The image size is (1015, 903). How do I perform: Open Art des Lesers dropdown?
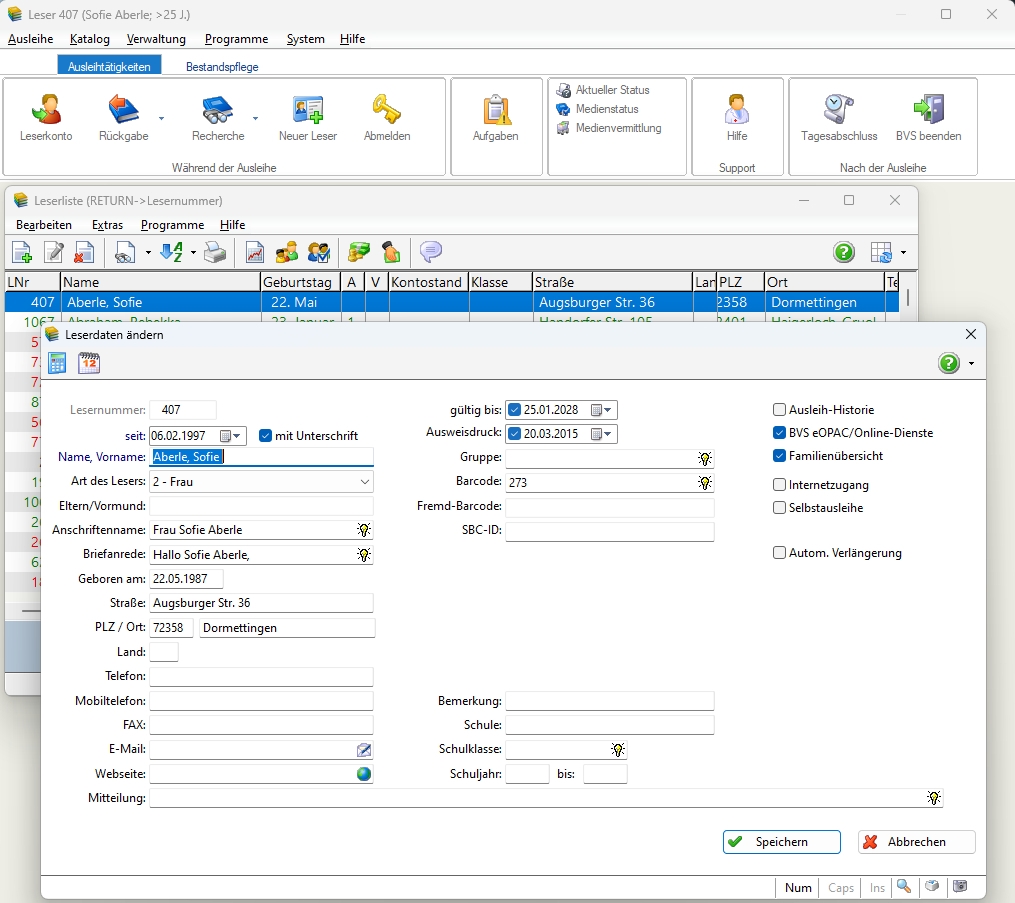[x=364, y=482]
